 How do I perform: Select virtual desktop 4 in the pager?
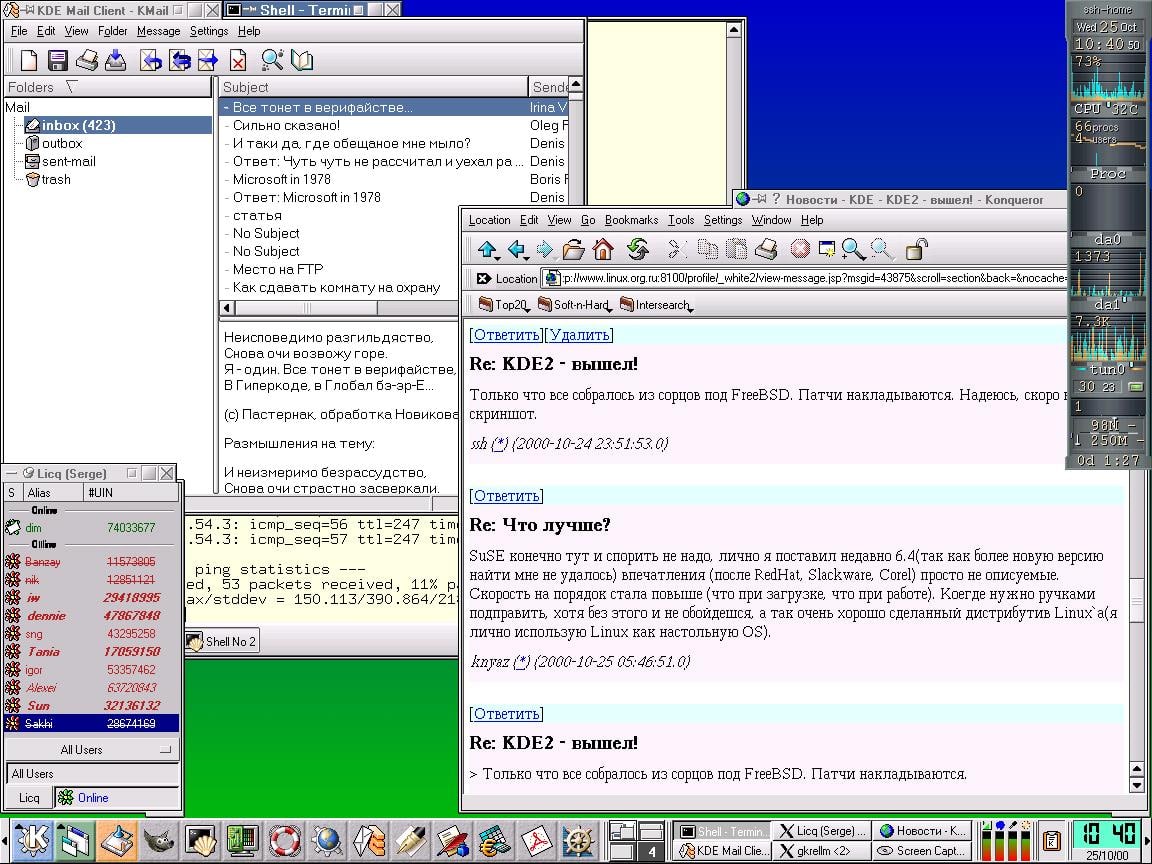click(x=651, y=852)
